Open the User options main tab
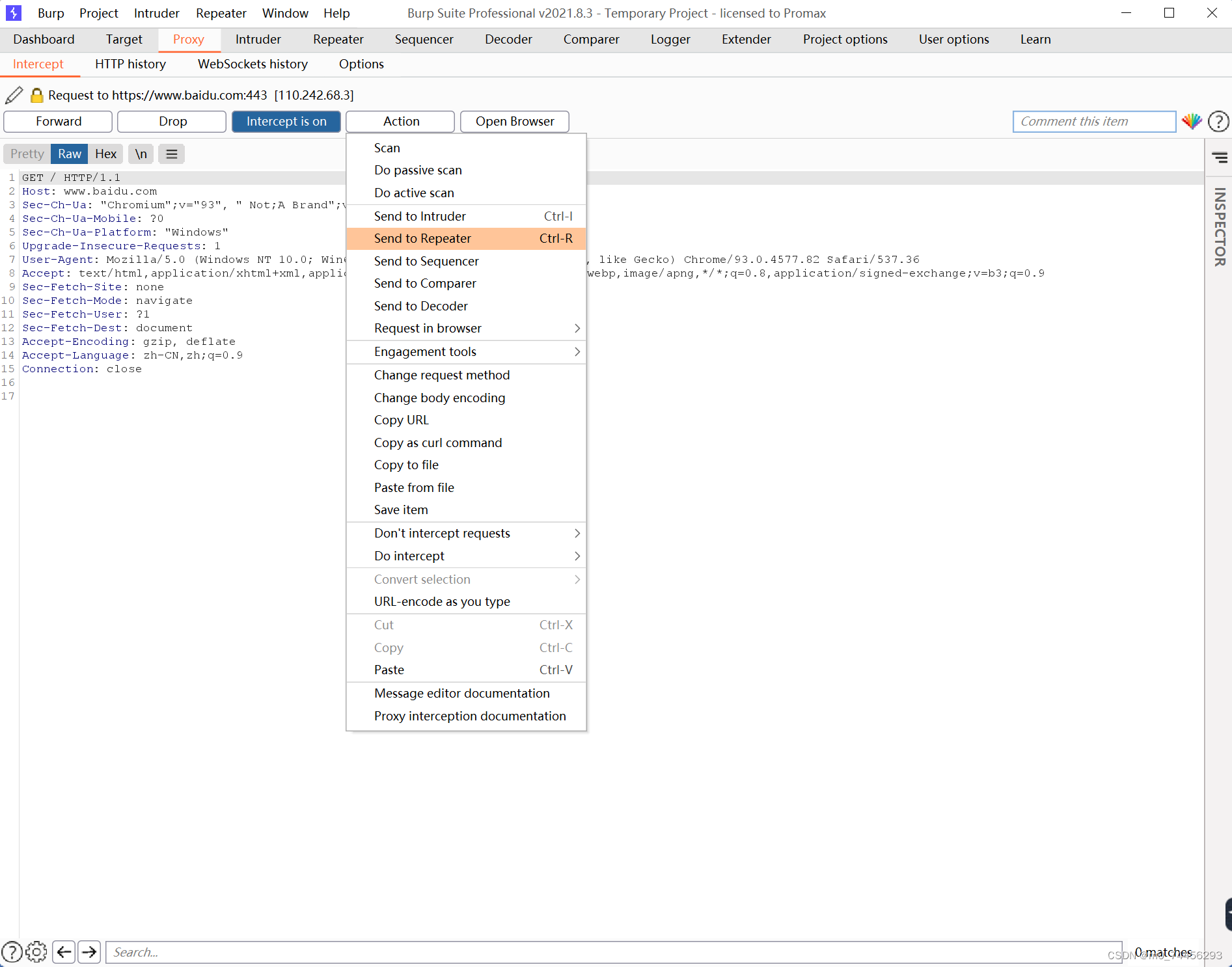The width and height of the screenshot is (1232, 967). [953, 40]
